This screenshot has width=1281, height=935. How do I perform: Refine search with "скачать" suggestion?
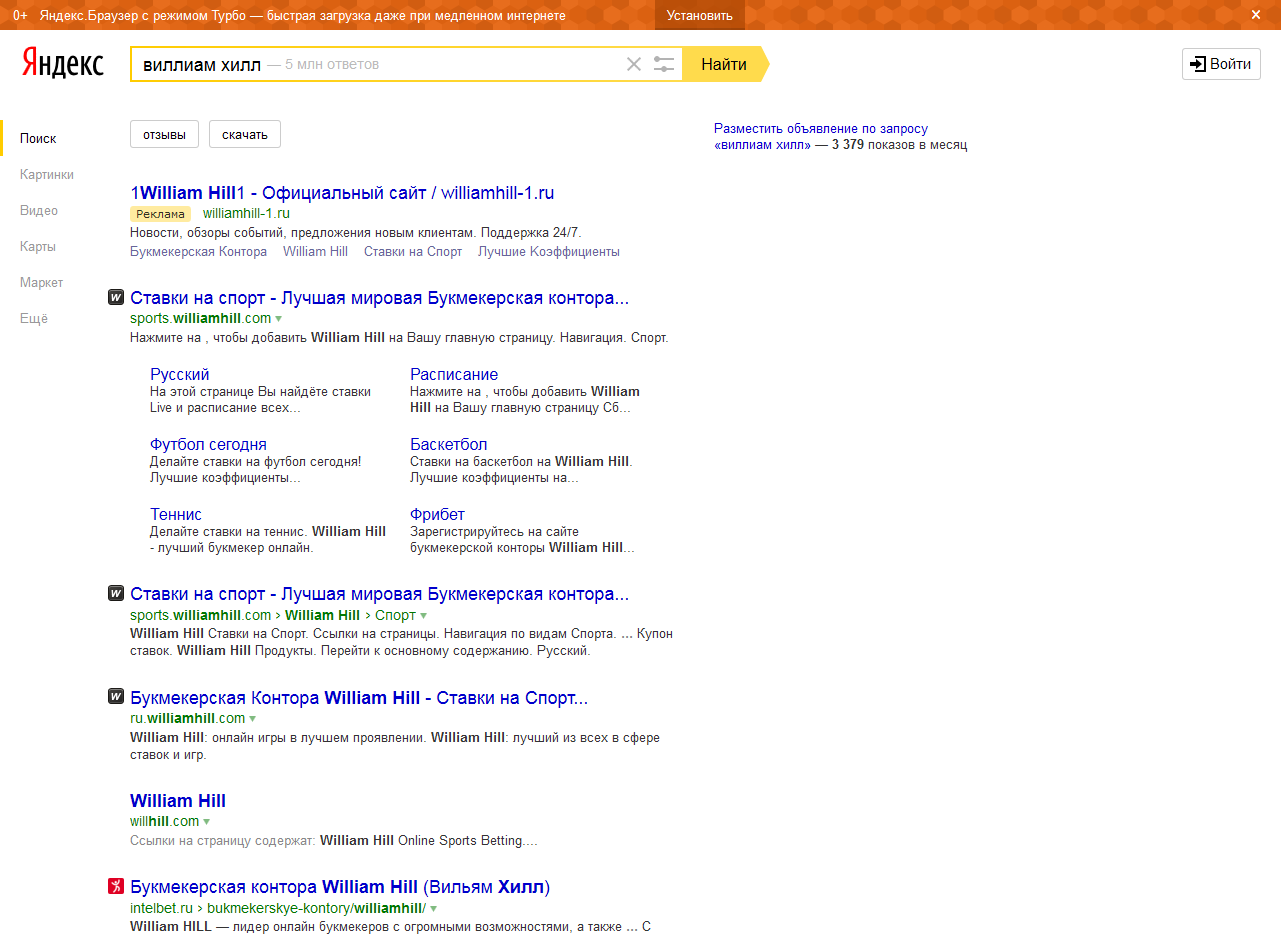245,134
